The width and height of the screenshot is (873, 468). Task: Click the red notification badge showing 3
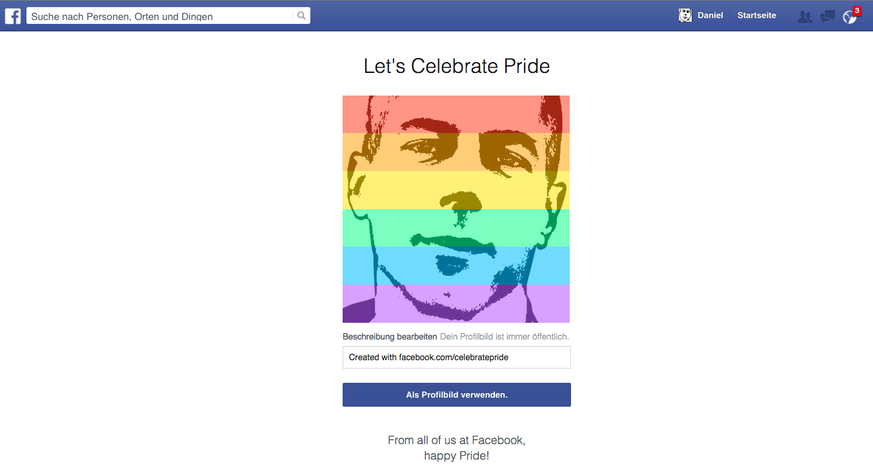(857, 10)
